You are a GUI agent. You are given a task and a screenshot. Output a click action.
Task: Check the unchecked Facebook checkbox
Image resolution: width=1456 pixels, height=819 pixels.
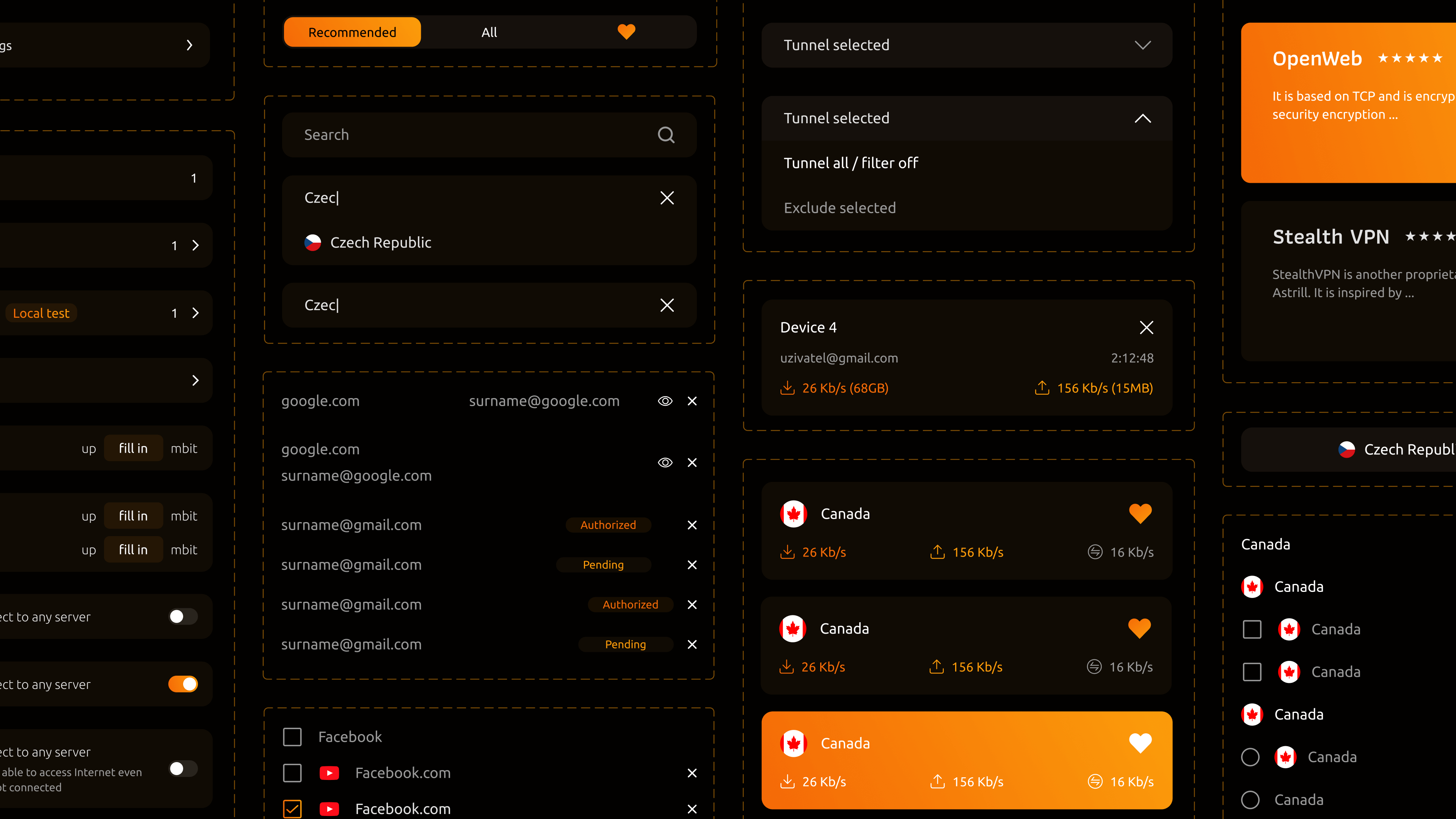point(292,736)
